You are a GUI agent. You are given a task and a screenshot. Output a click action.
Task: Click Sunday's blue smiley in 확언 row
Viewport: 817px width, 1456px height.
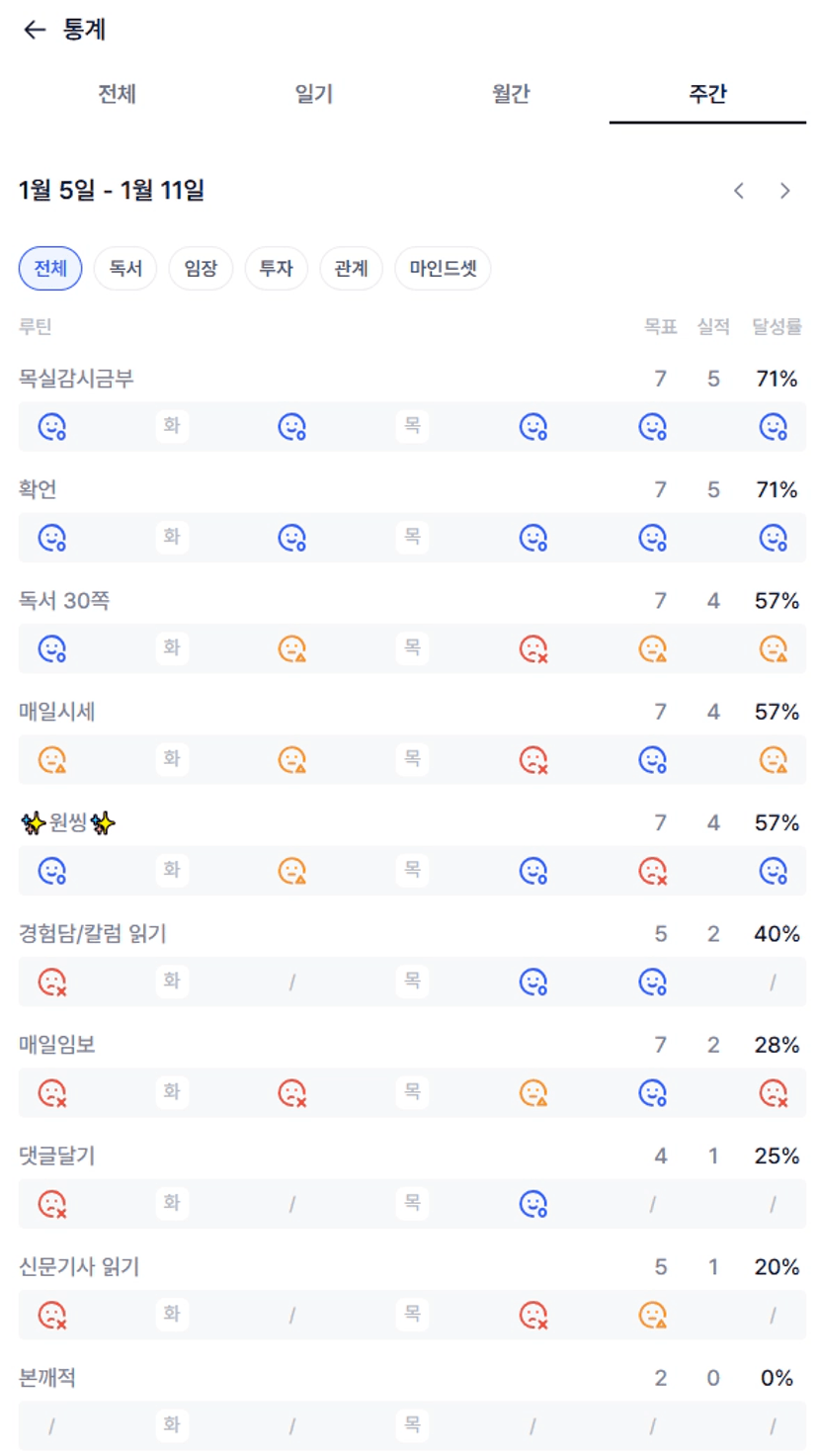(774, 538)
